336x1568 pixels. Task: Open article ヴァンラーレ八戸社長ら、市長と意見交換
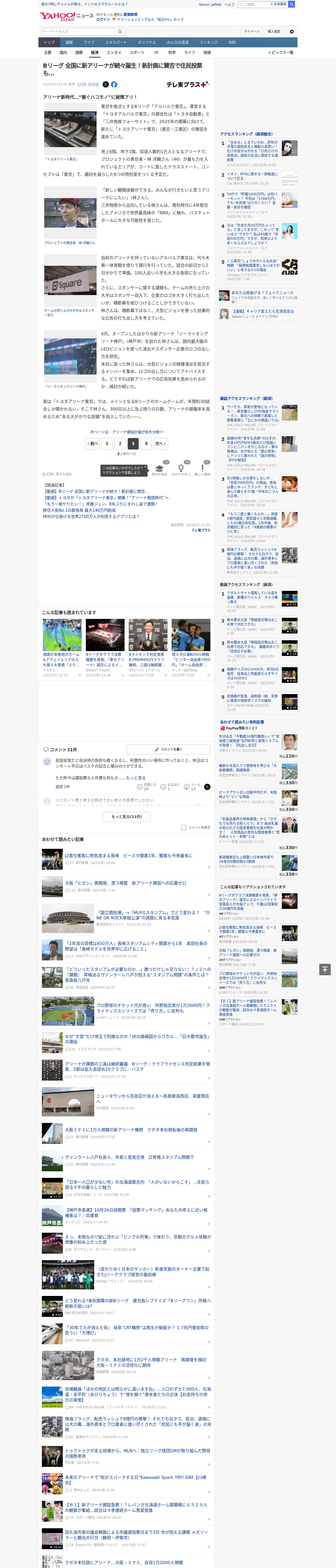[129, 1157]
